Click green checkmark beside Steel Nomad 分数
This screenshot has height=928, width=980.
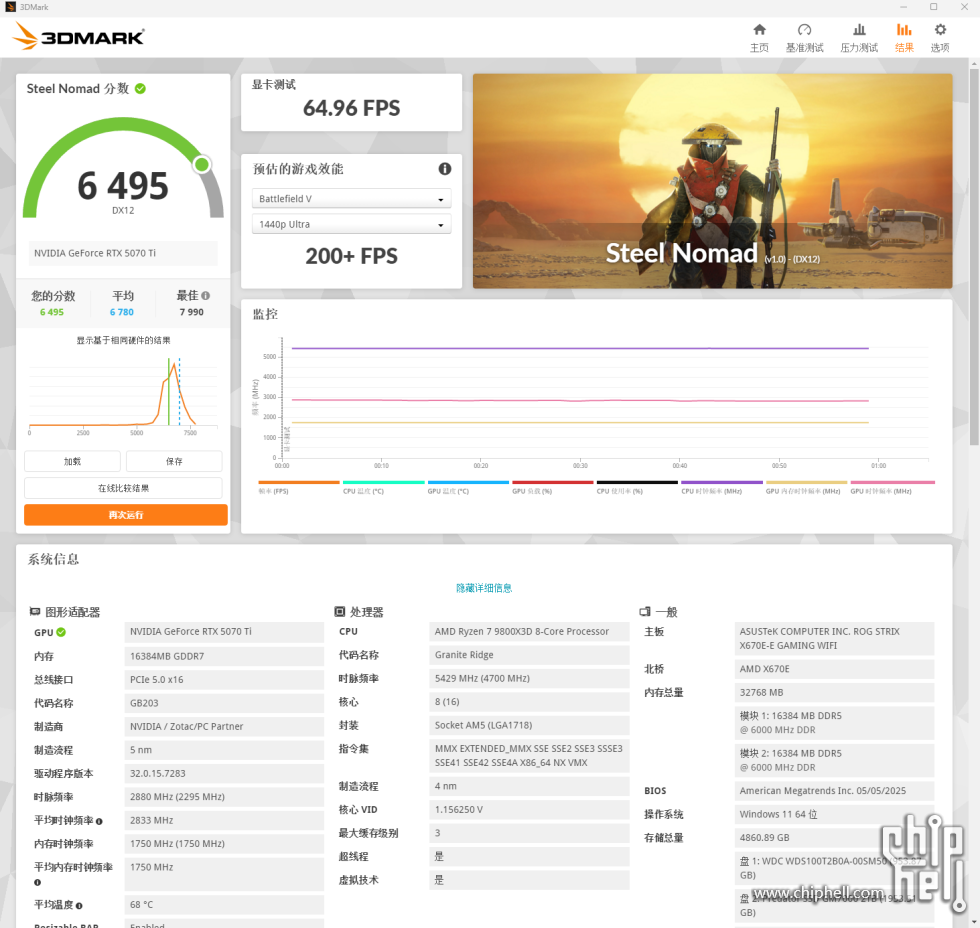pos(141,89)
